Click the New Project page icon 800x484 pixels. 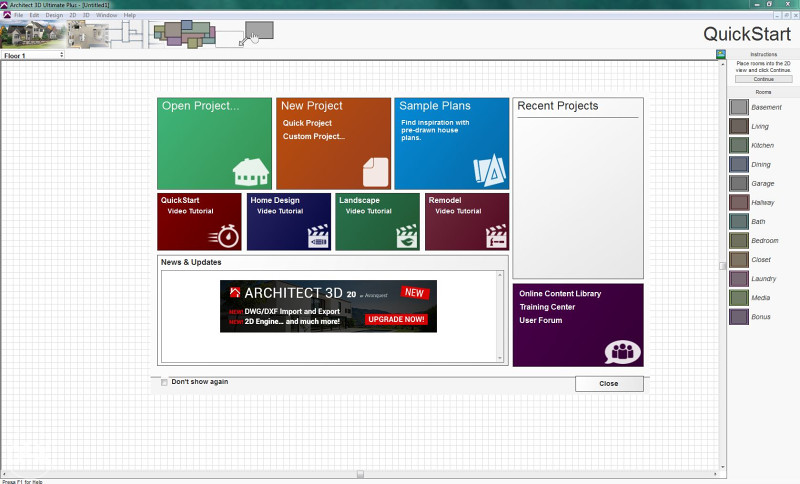[376, 172]
